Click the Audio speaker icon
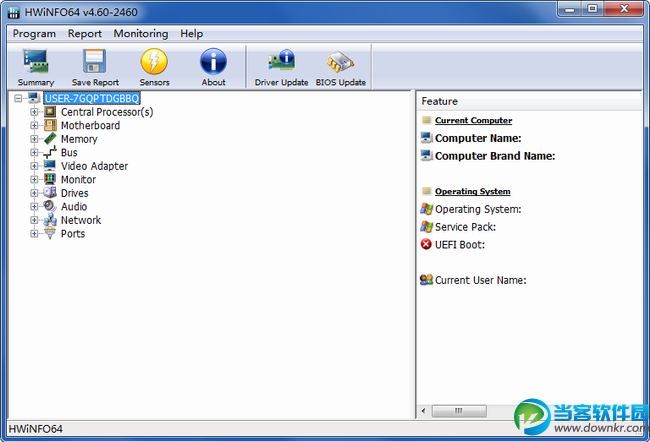The height and width of the screenshot is (442, 650). coord(50,206)
